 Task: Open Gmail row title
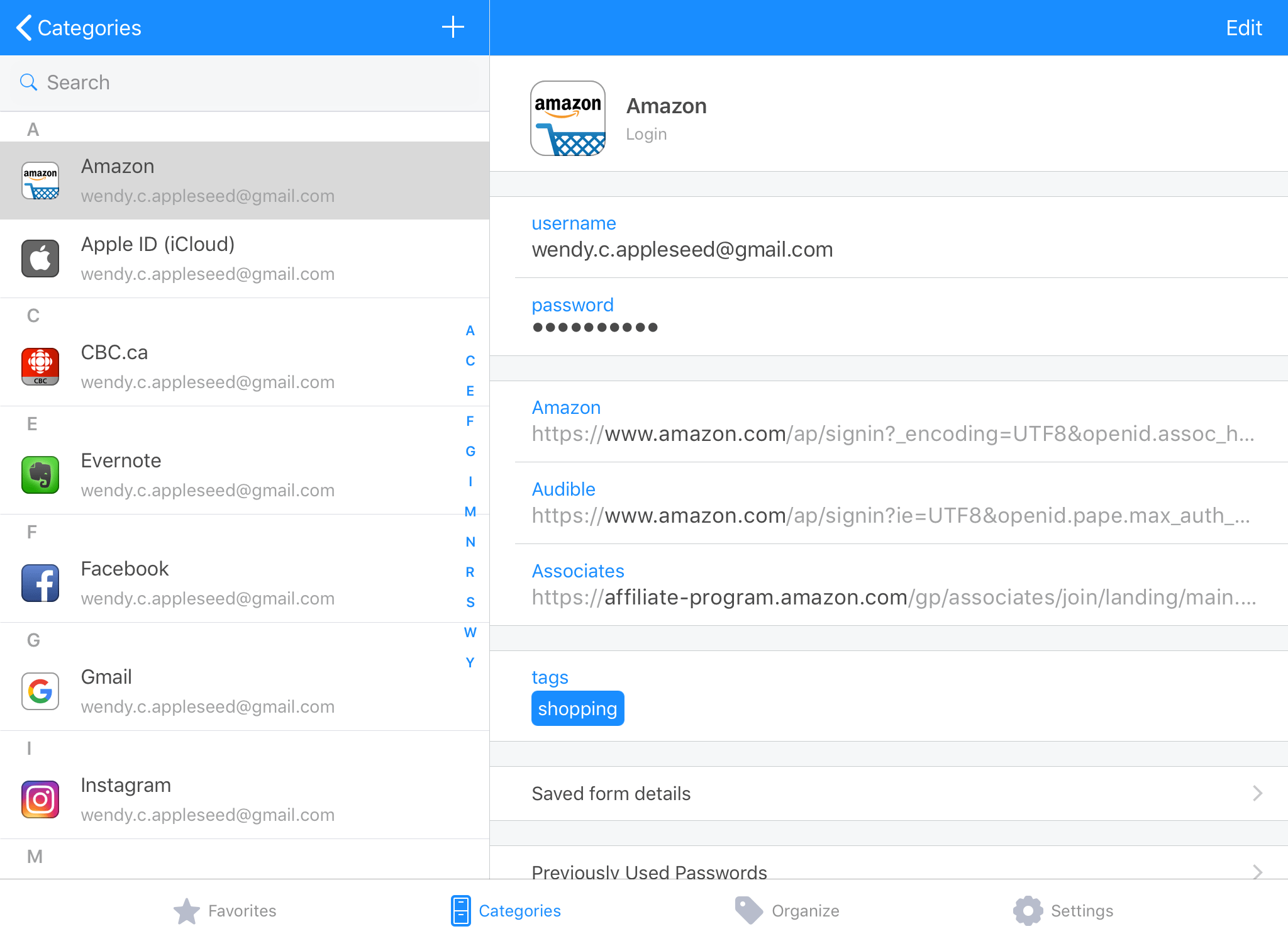pyautogui.click(x=106, y=677)
